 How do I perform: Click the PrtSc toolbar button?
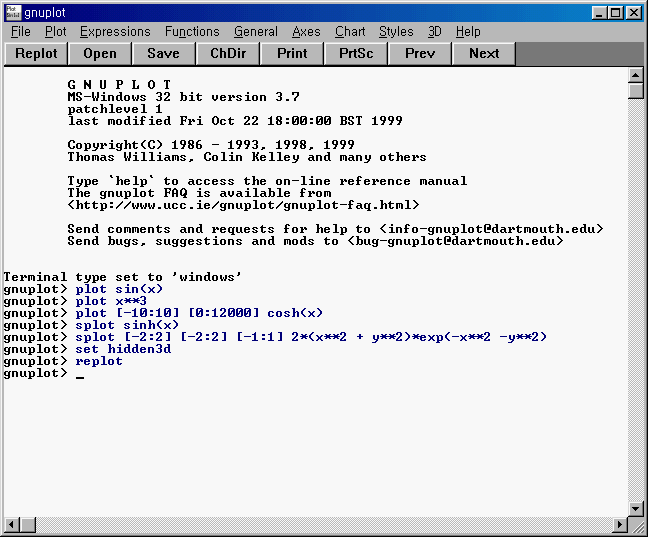[x=356, y=54]
